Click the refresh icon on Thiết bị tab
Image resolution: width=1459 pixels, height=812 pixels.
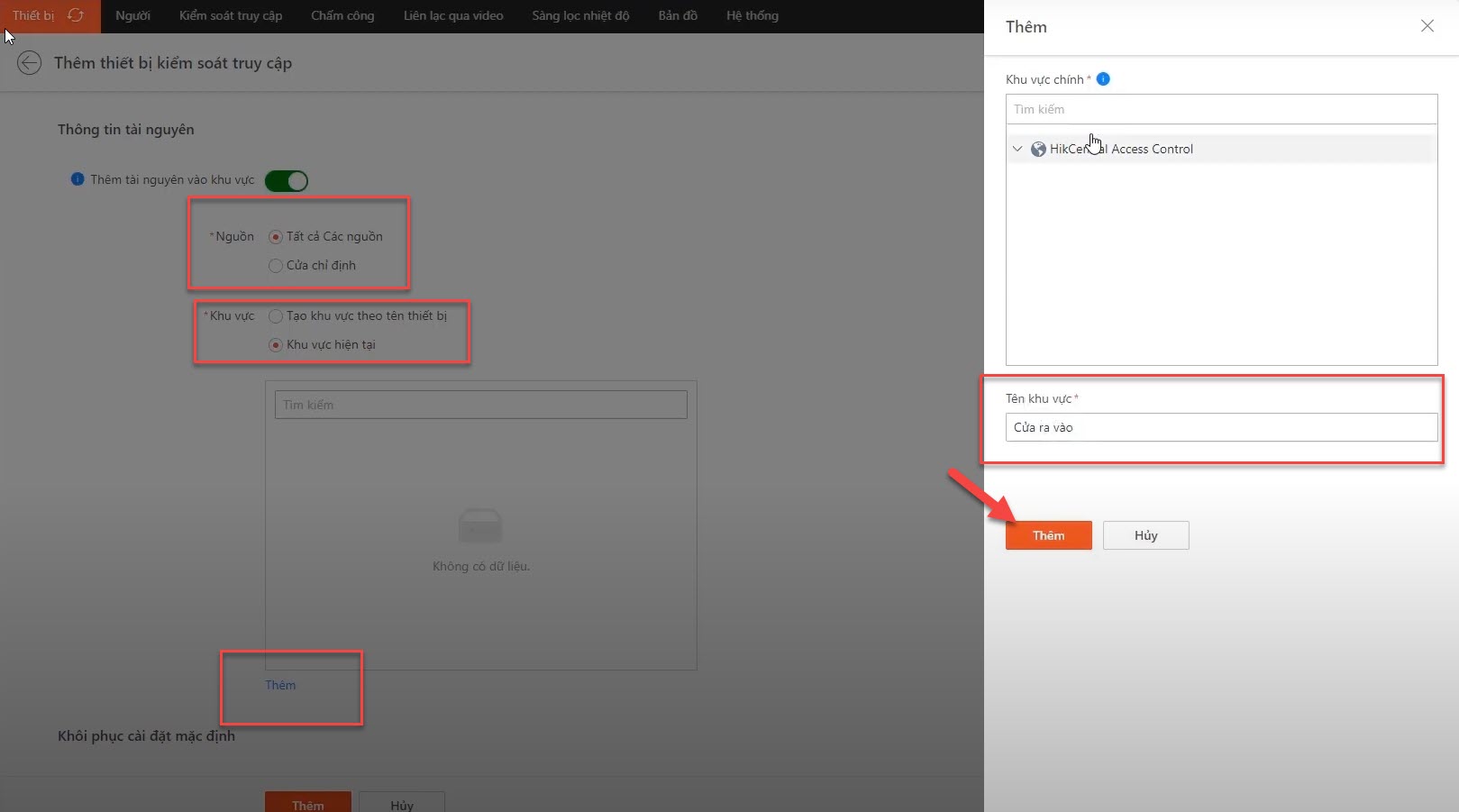76,15
